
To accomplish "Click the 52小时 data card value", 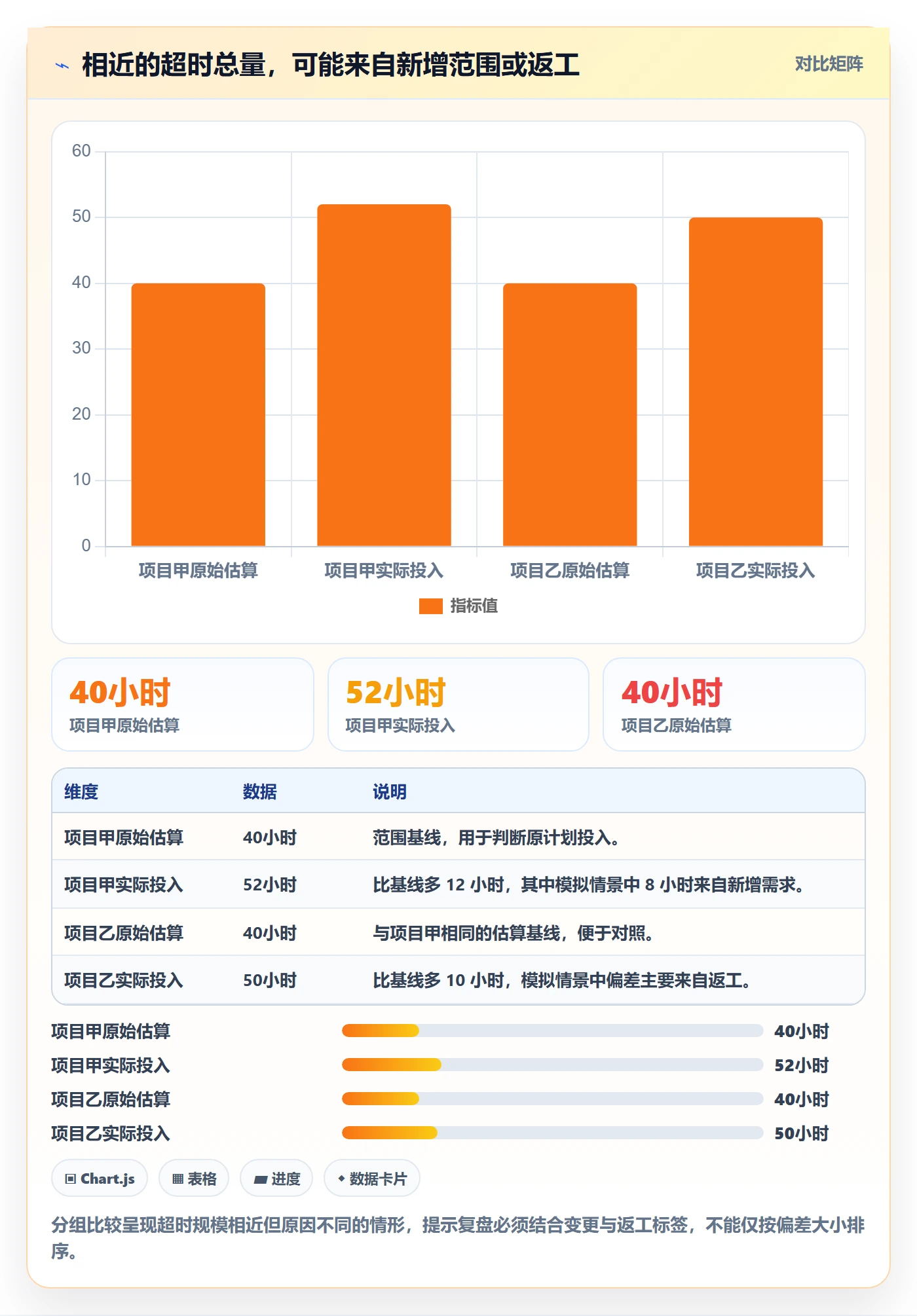I will point(396,693).
